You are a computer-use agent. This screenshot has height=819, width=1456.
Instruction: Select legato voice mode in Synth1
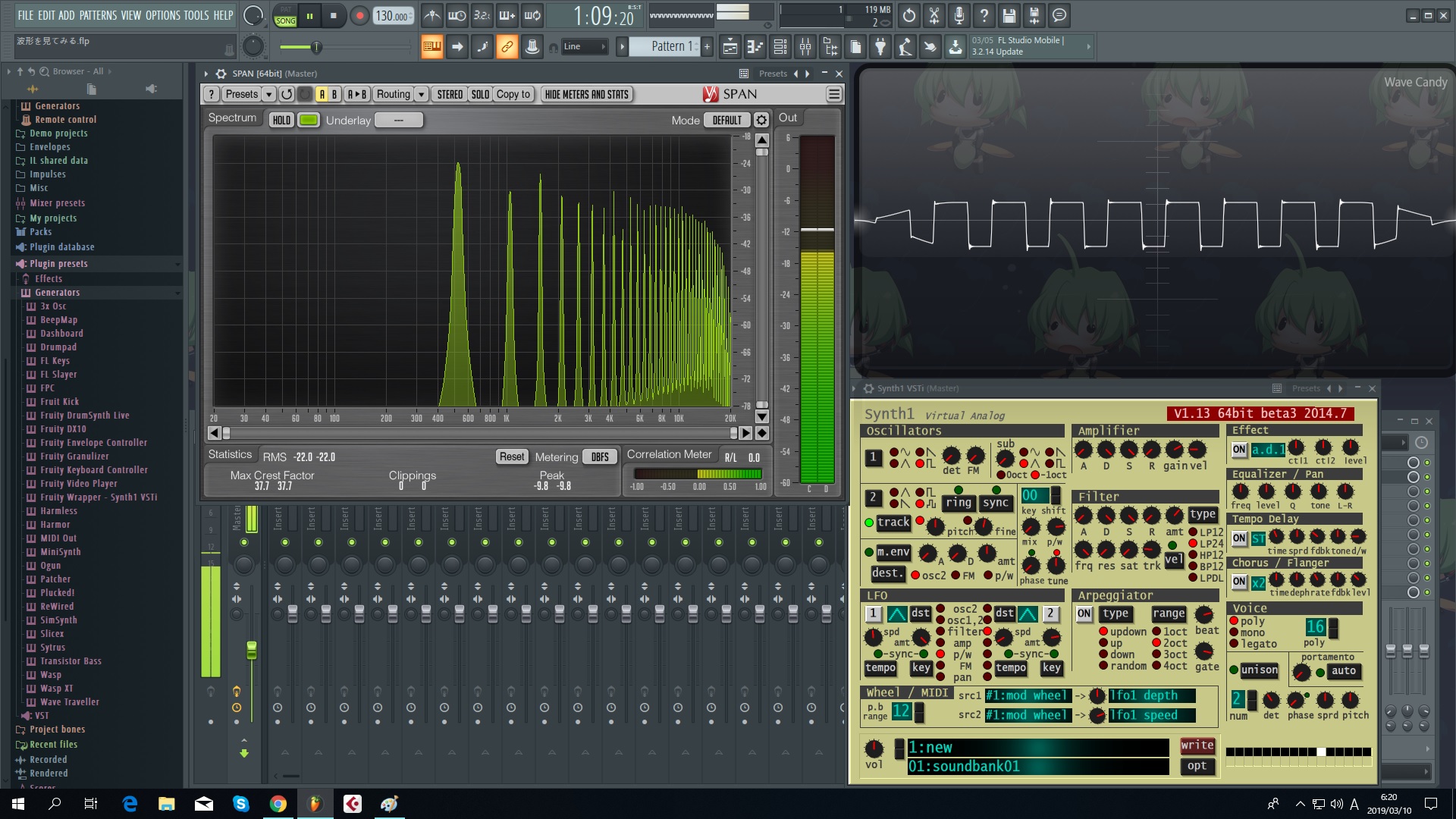[x=1253, y=644]
